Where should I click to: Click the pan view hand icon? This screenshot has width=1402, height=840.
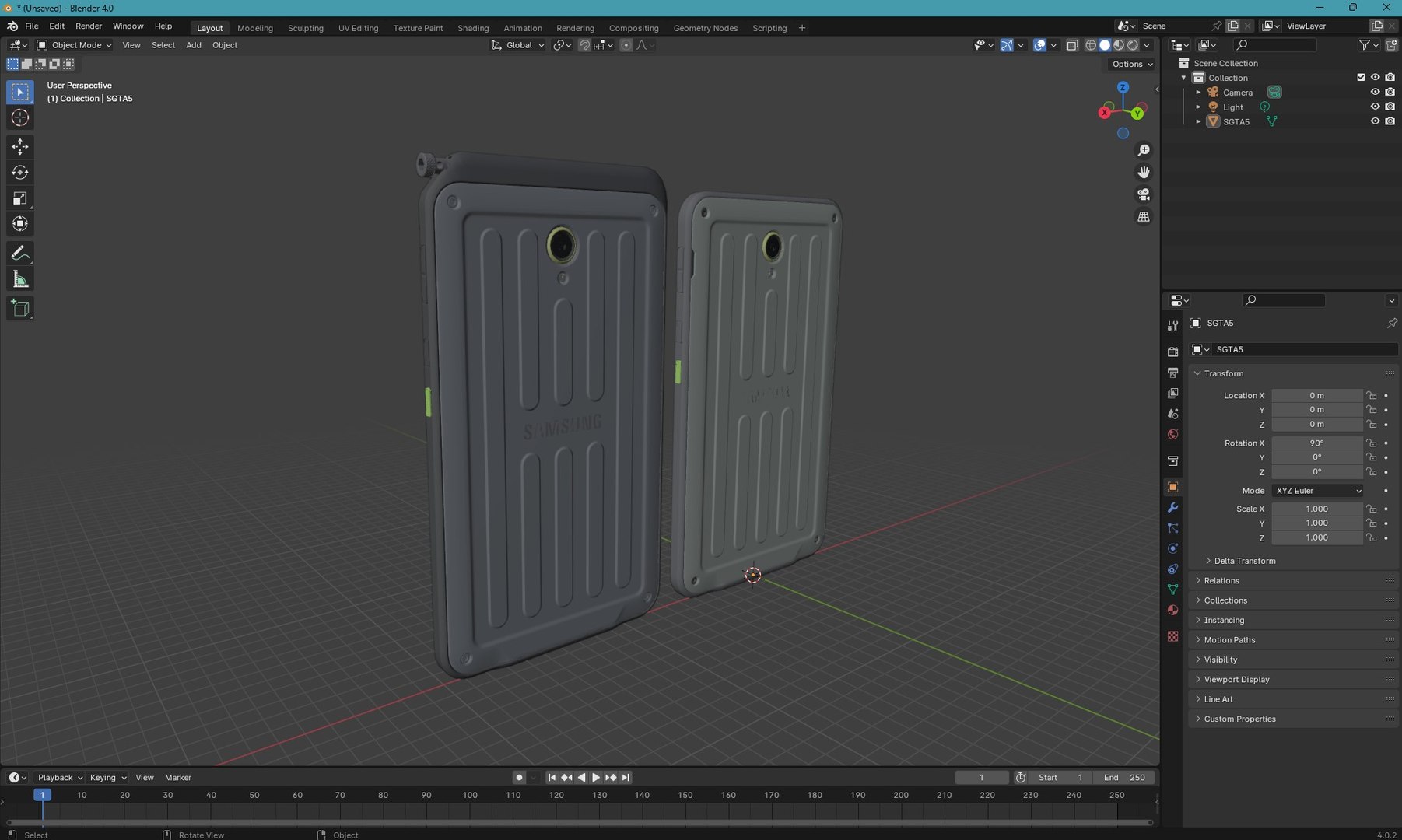[x=1144, y=172]
